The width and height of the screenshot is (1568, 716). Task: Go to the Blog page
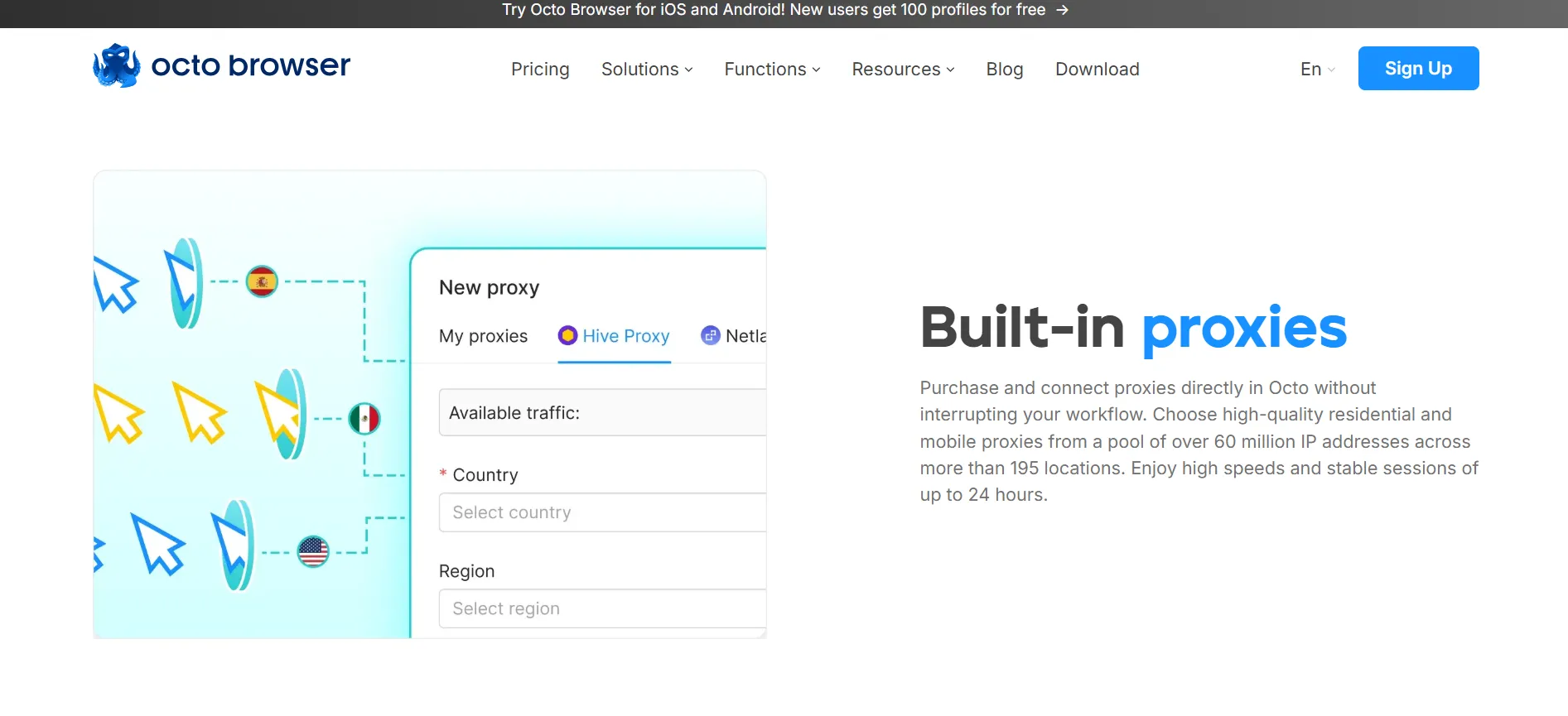pos(1005,70)
